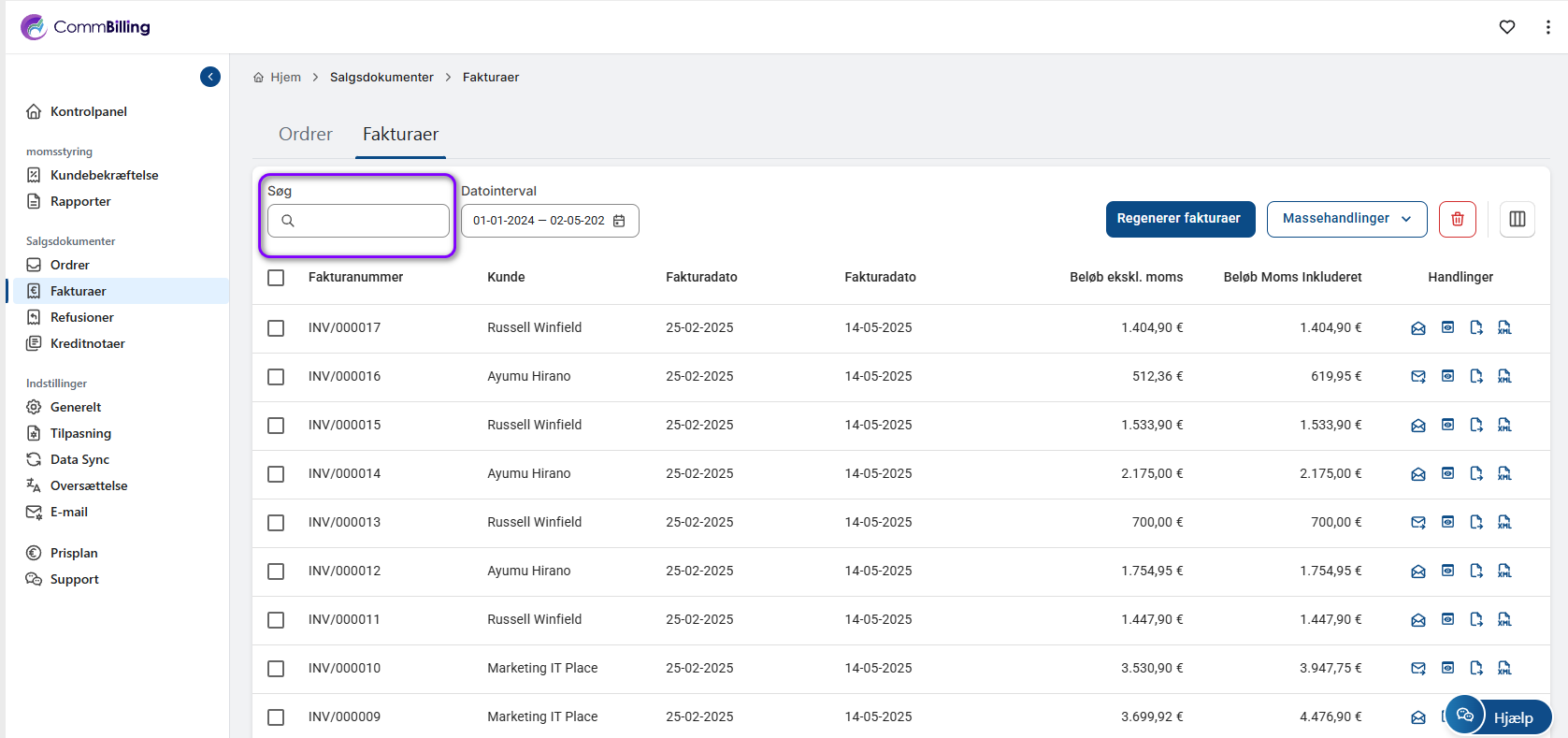The width and height of the screenshot is (1568, 738).
Task: Open the mail icon for INV/000014
Action: coord(1418,473)
